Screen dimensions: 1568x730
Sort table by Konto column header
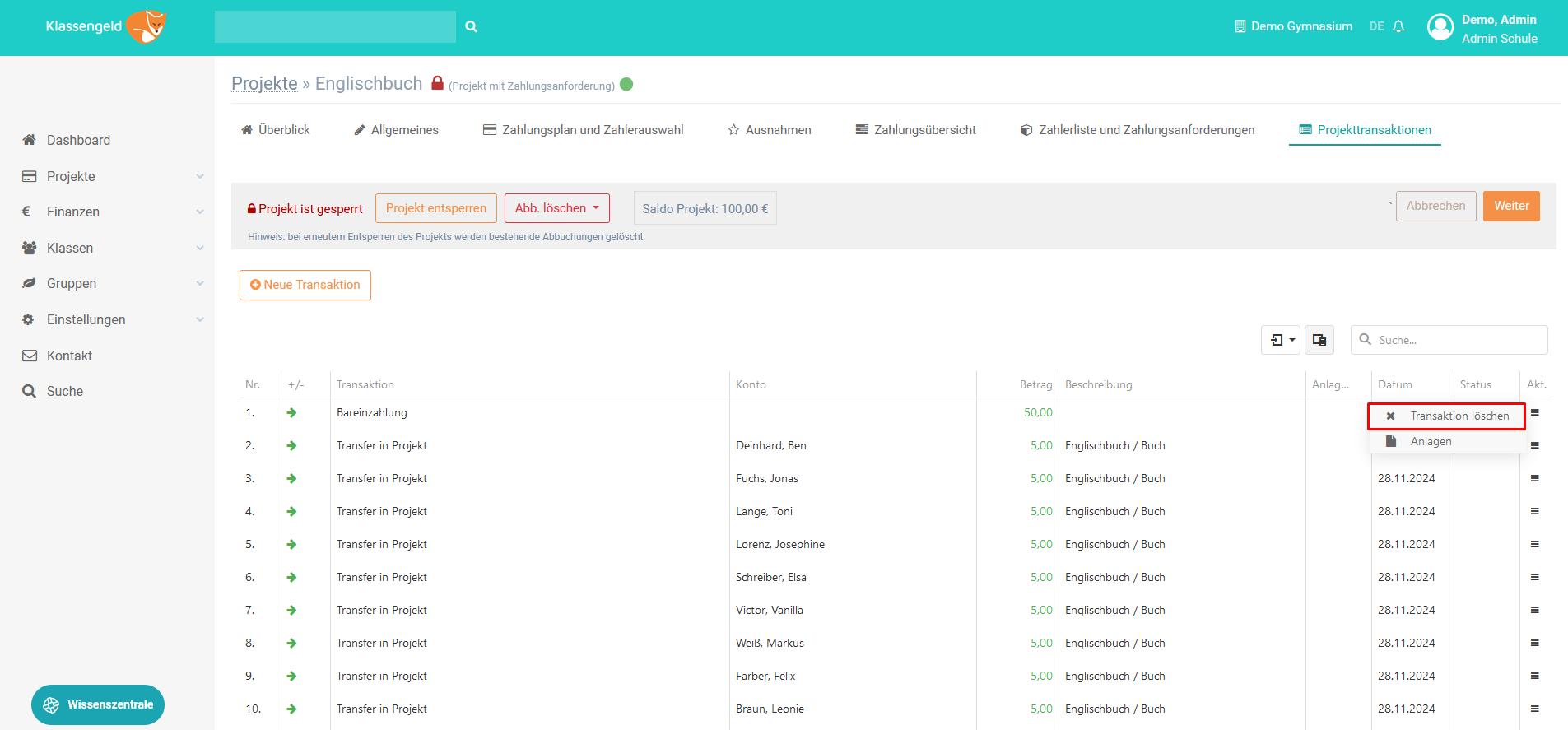tap(751, 384)
